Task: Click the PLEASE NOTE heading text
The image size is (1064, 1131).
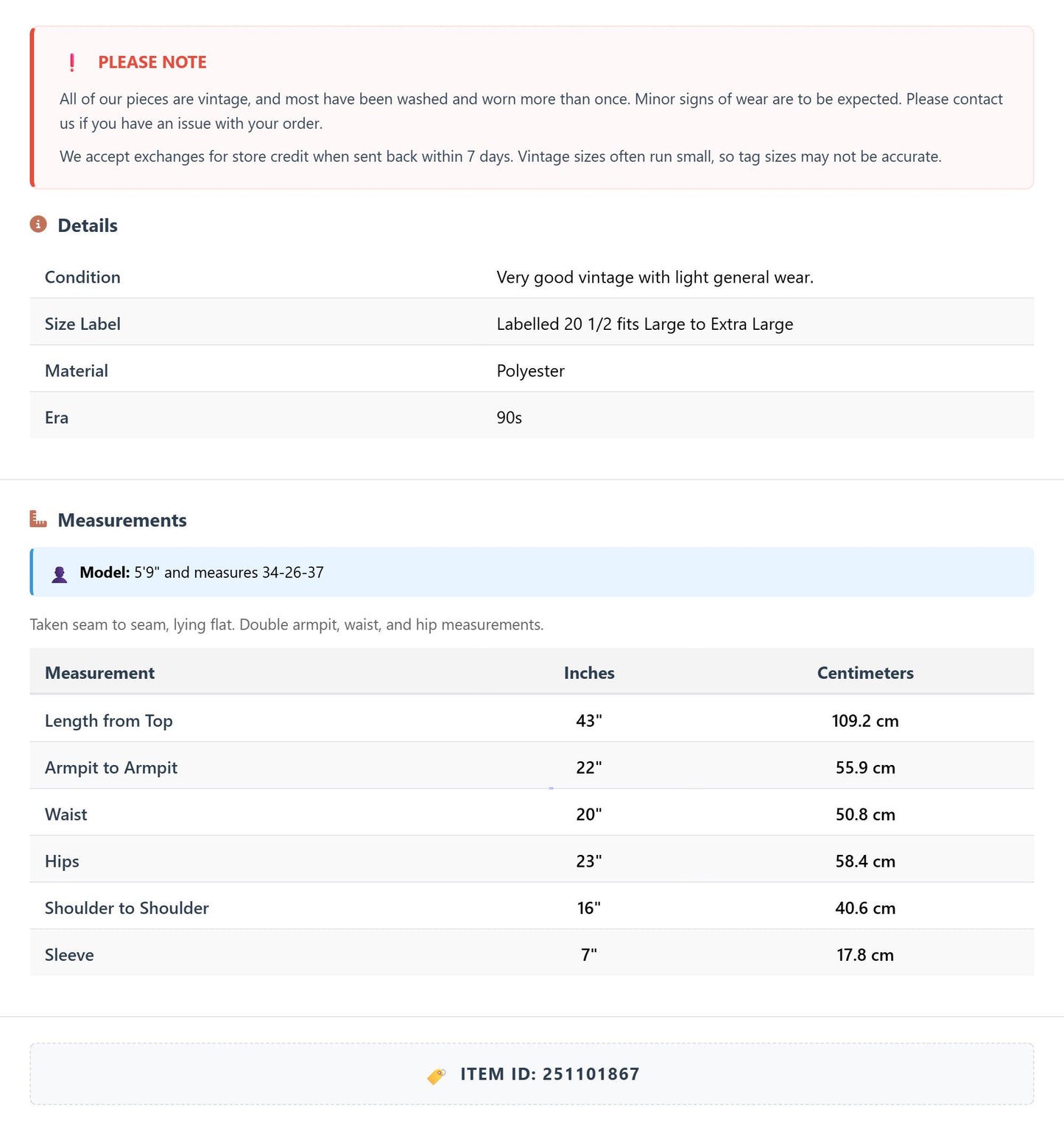Action: 152,63
